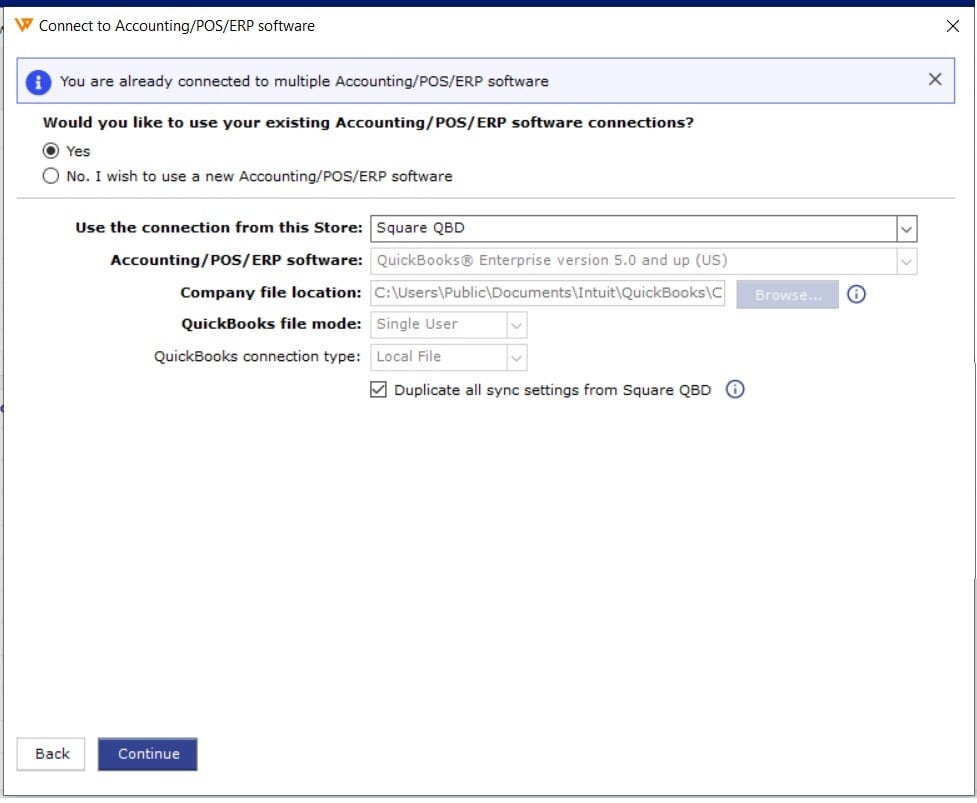977x803 pixels.
Task: Click the banner message about multiple connections
Action: click(304, 81)
